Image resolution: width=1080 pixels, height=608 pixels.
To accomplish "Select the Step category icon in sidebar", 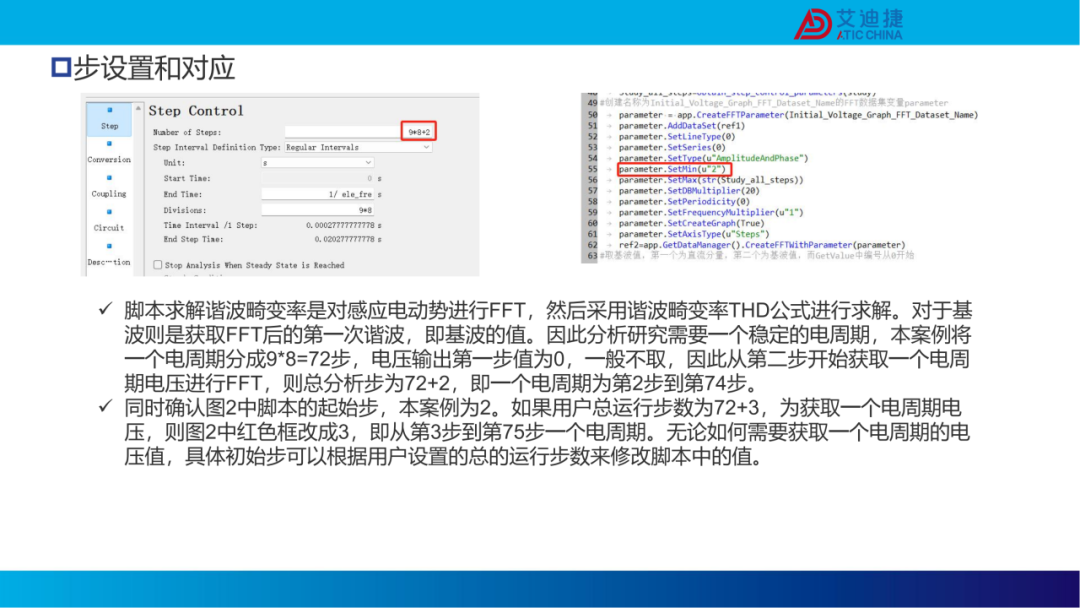I will pyautogui.click(x=109, y=118).
